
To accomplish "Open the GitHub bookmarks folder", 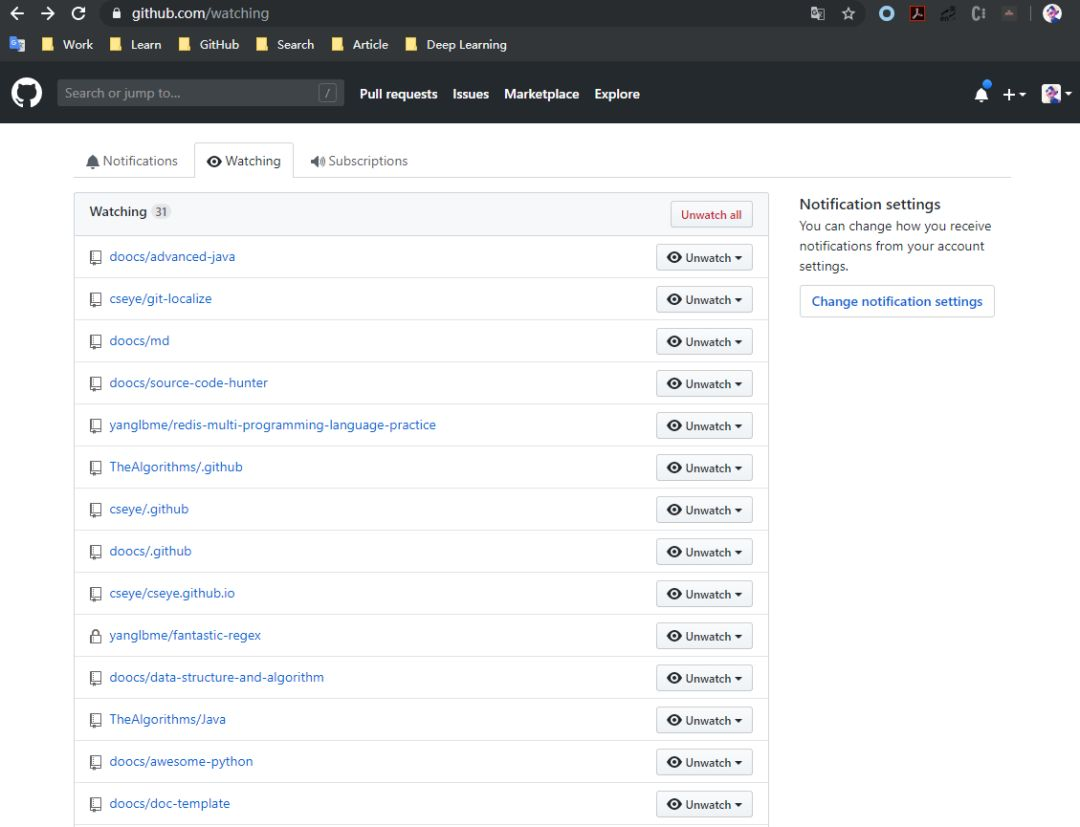I will click(209, 45).
